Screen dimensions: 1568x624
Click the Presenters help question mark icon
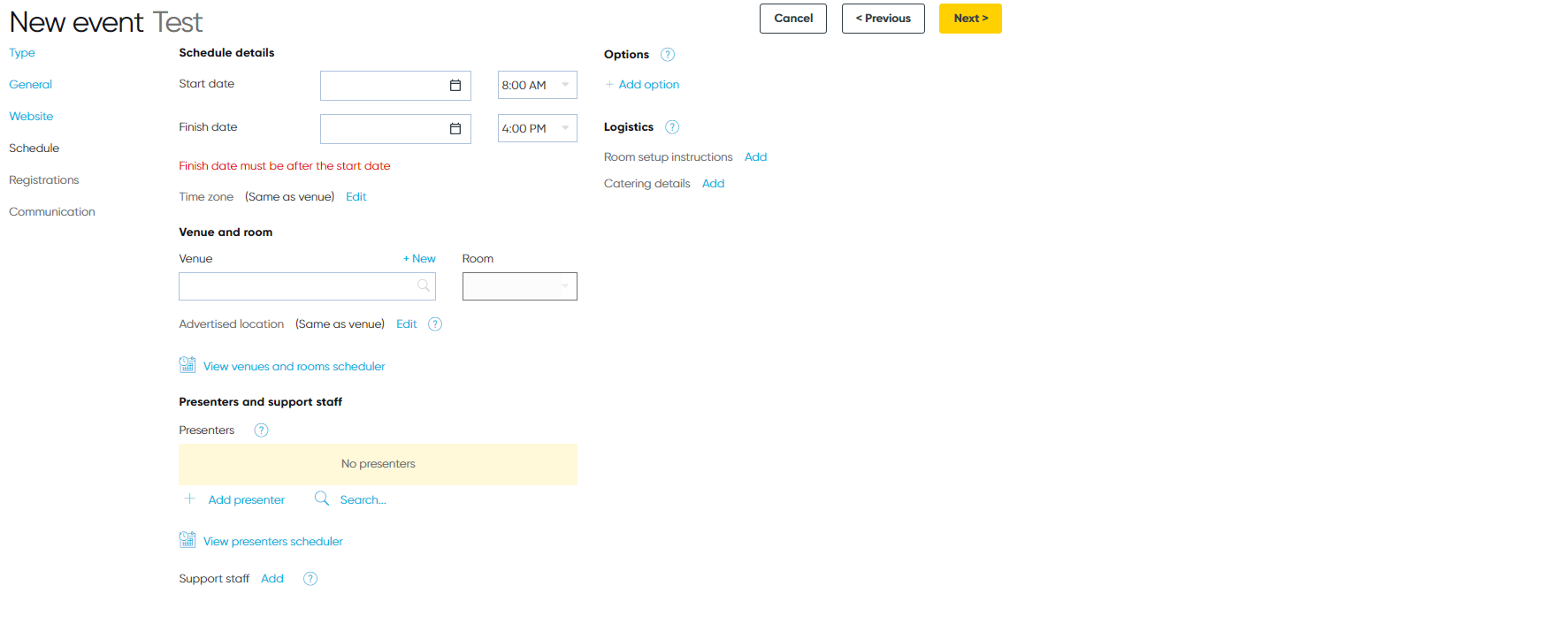261,430
